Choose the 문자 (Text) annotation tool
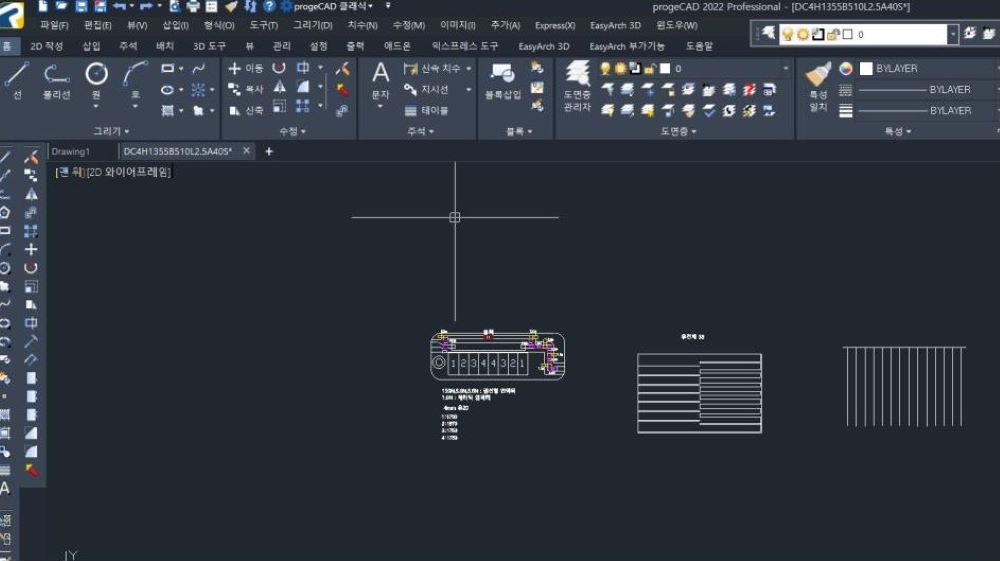 tap(380, 78)
